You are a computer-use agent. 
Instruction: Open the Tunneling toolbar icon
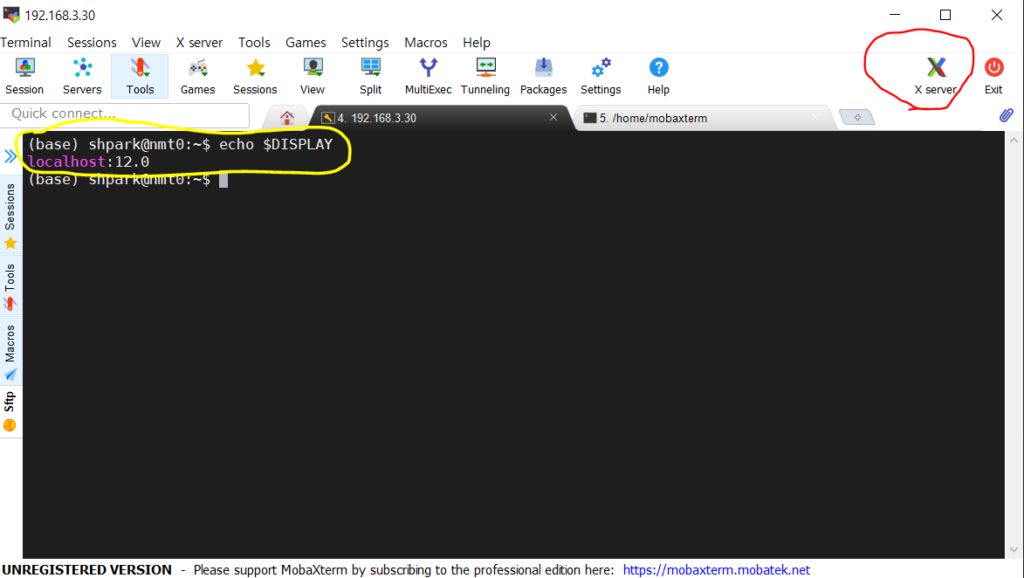pos(485,76)
